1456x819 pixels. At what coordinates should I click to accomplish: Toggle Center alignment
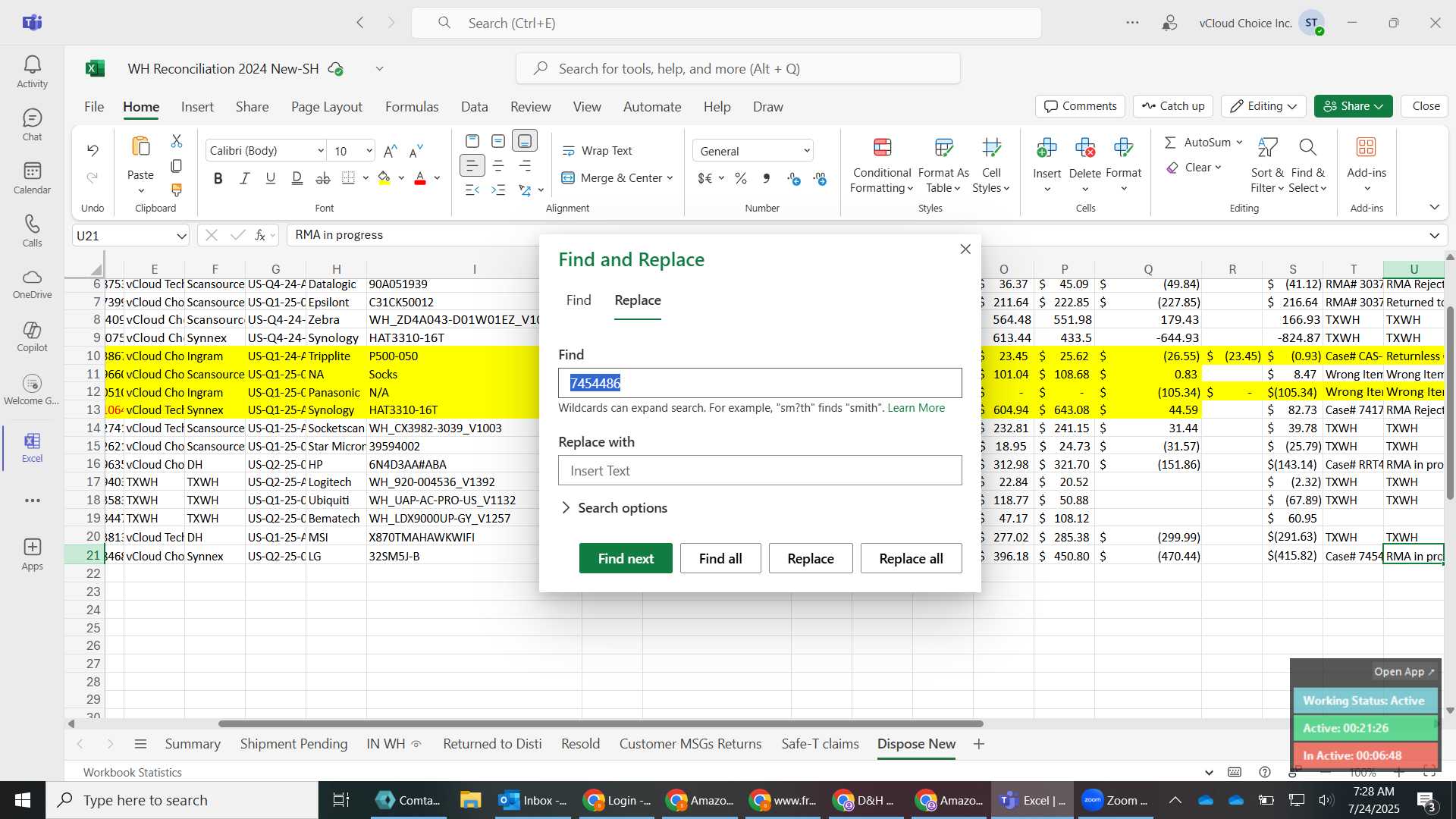498,165
